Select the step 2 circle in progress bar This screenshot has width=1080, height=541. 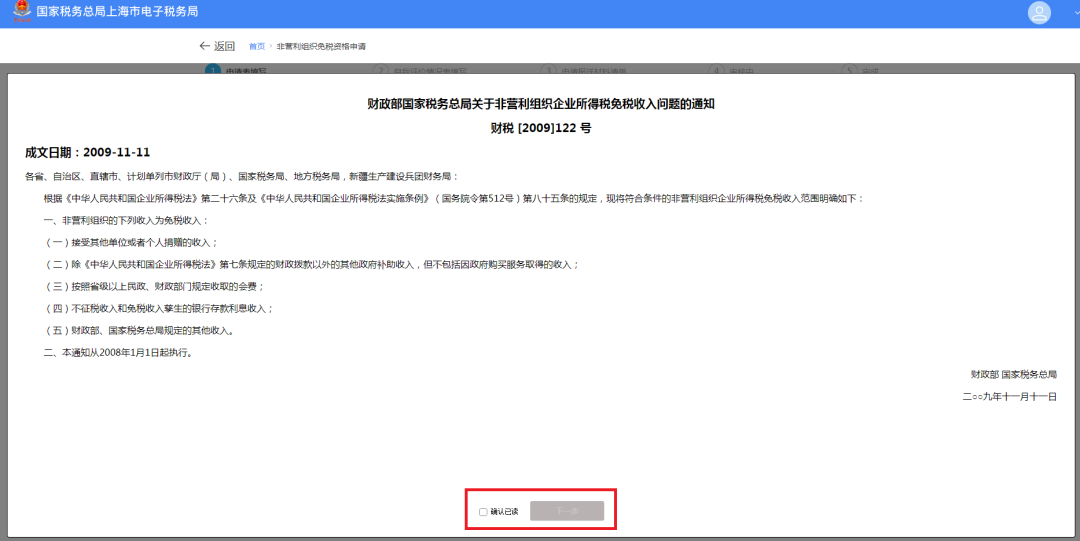tap(380, 70)
